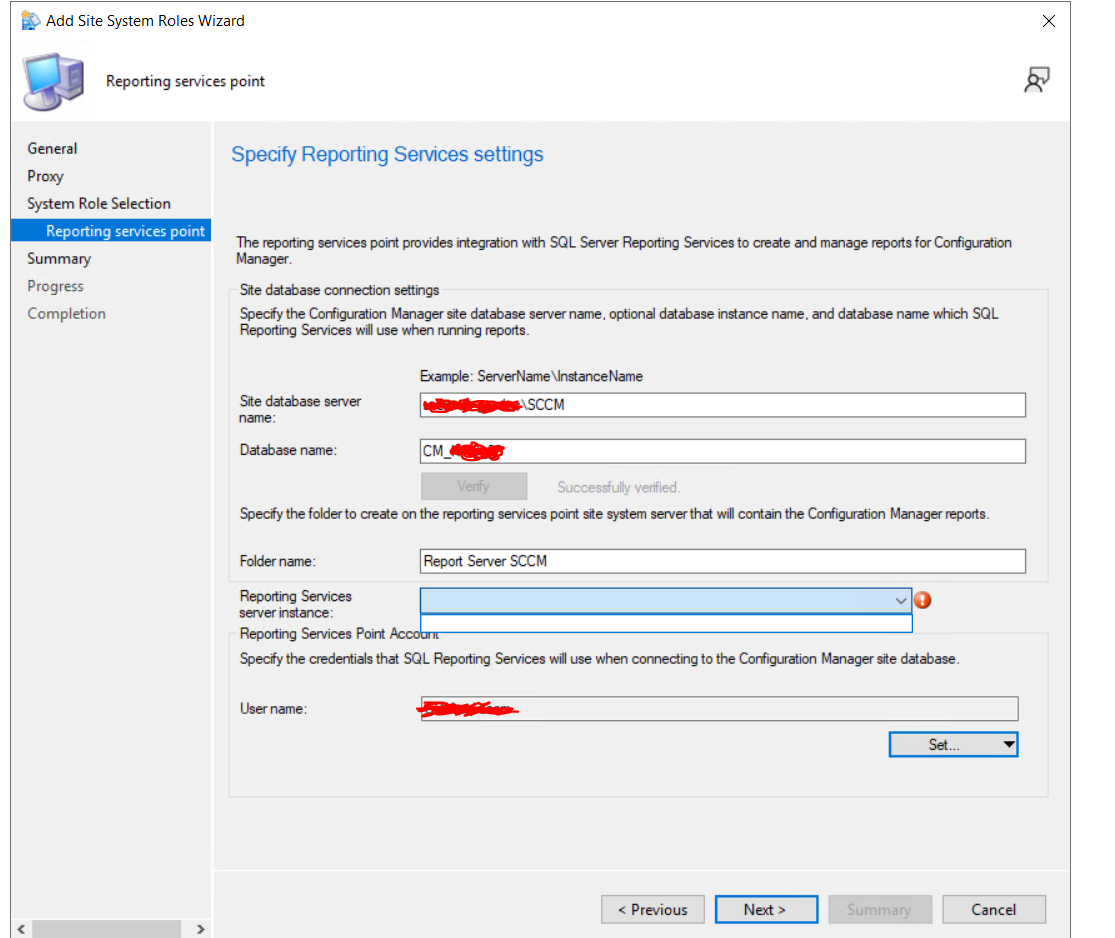Click the < Previous button

tap(653, 910)
